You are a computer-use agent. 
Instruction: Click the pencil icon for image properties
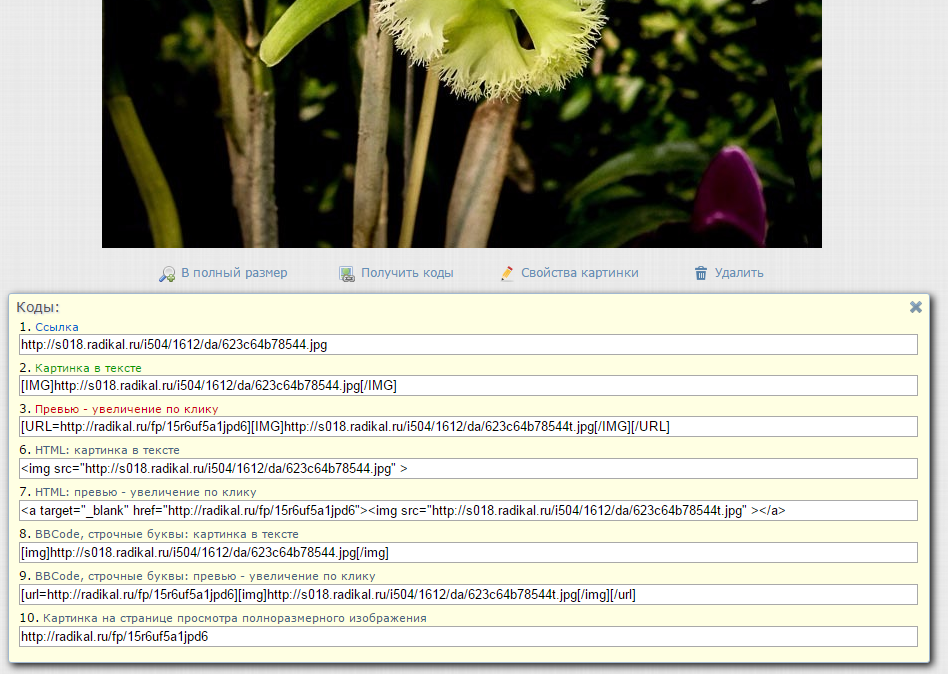(x=507, y=273)
